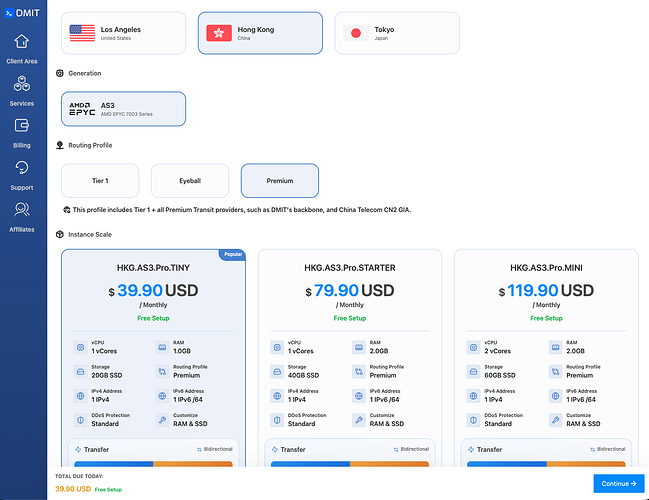The width and height of the screenshot is (649, 500).
Task: Select Los Angeles location
Action: pyautogui.click(x=123, y=33)
